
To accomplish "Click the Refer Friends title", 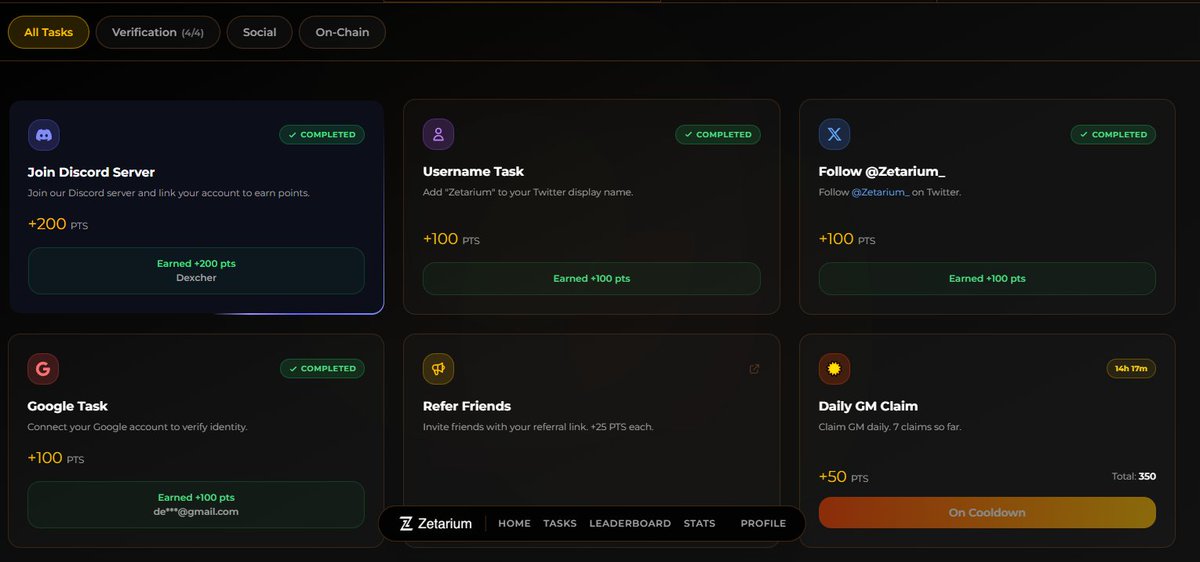I will [467, 406].
